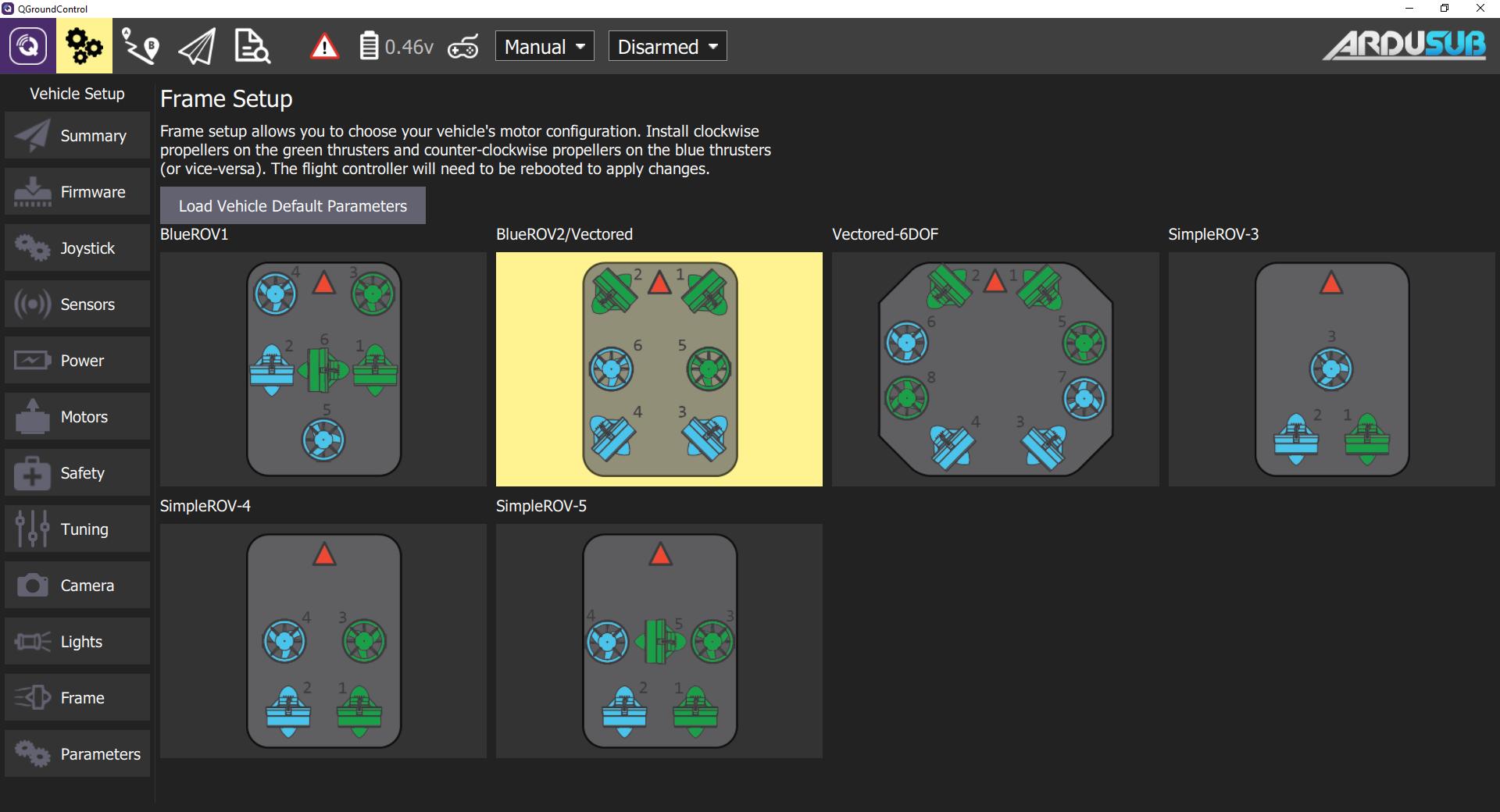Screen dimensions: 1500x812
Task: Click the Frame Setup page title
Action: tap(227, 99)
